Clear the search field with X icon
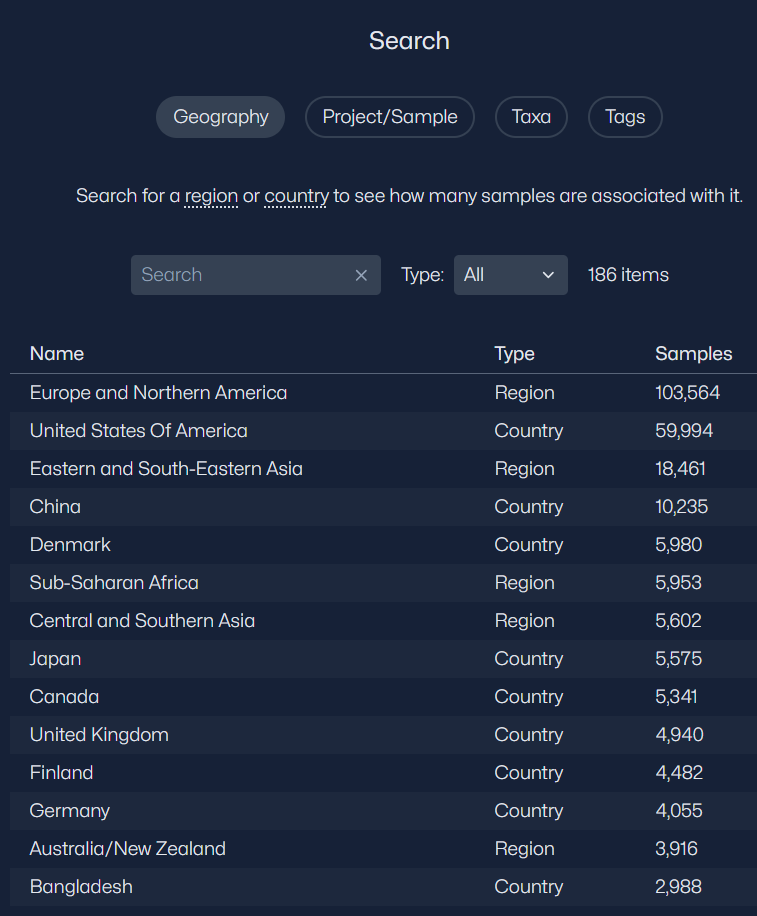Screen dimensions: 757x916 pyautogui.click(x=361, y=275)
